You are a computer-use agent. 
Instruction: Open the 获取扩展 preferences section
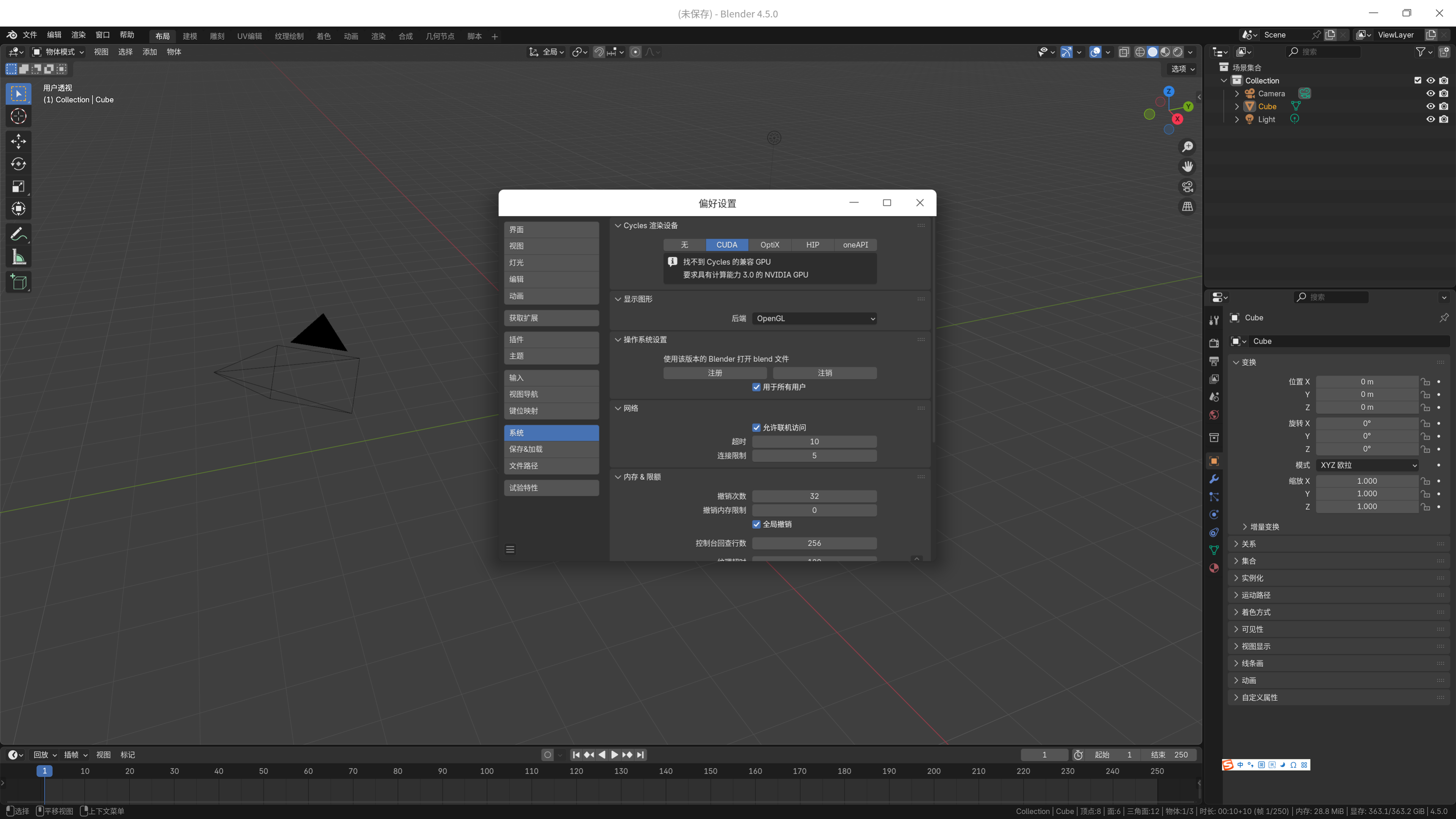point(551,318)
